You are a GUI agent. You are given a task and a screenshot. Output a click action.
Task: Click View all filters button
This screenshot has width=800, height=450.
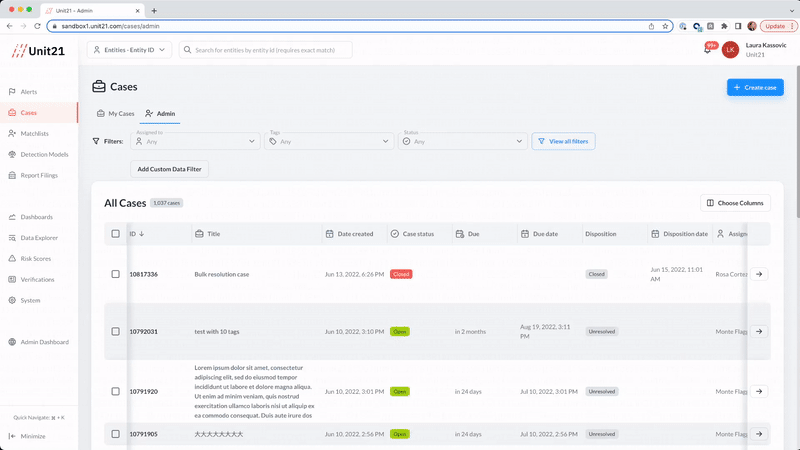pyautogui.click(x=563, y=141)
